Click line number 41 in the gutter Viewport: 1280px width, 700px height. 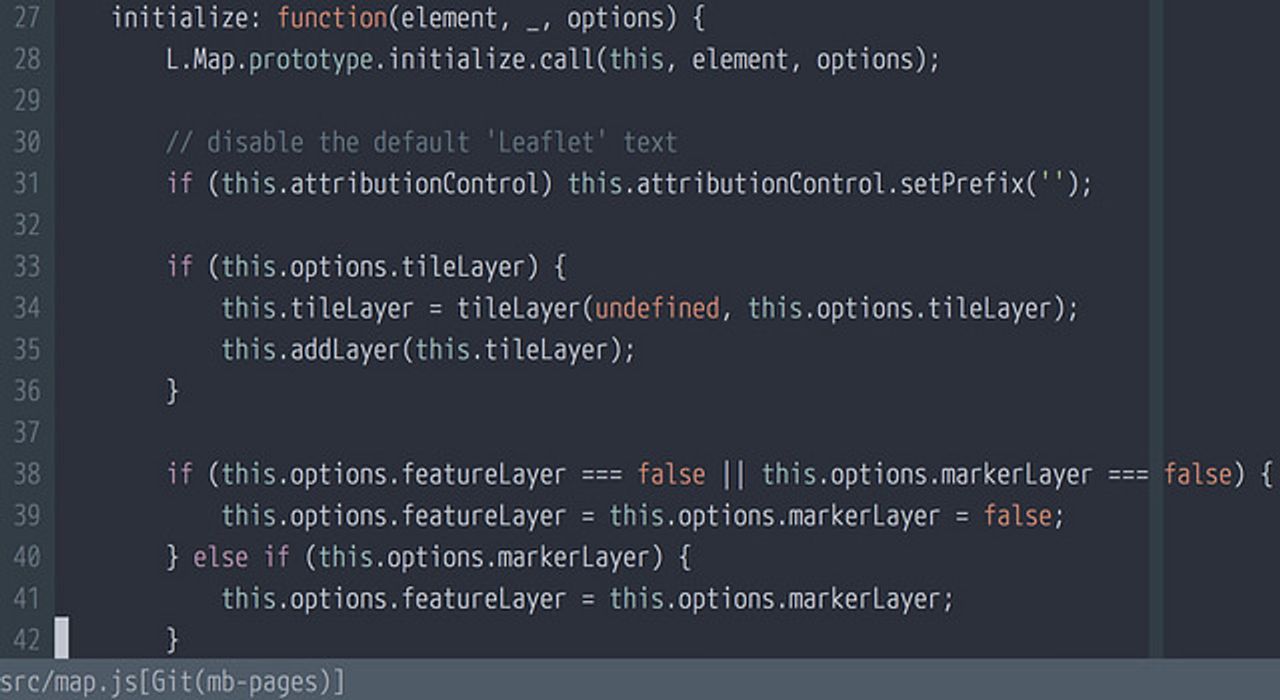pyautogui.click(x=27, y=598)
